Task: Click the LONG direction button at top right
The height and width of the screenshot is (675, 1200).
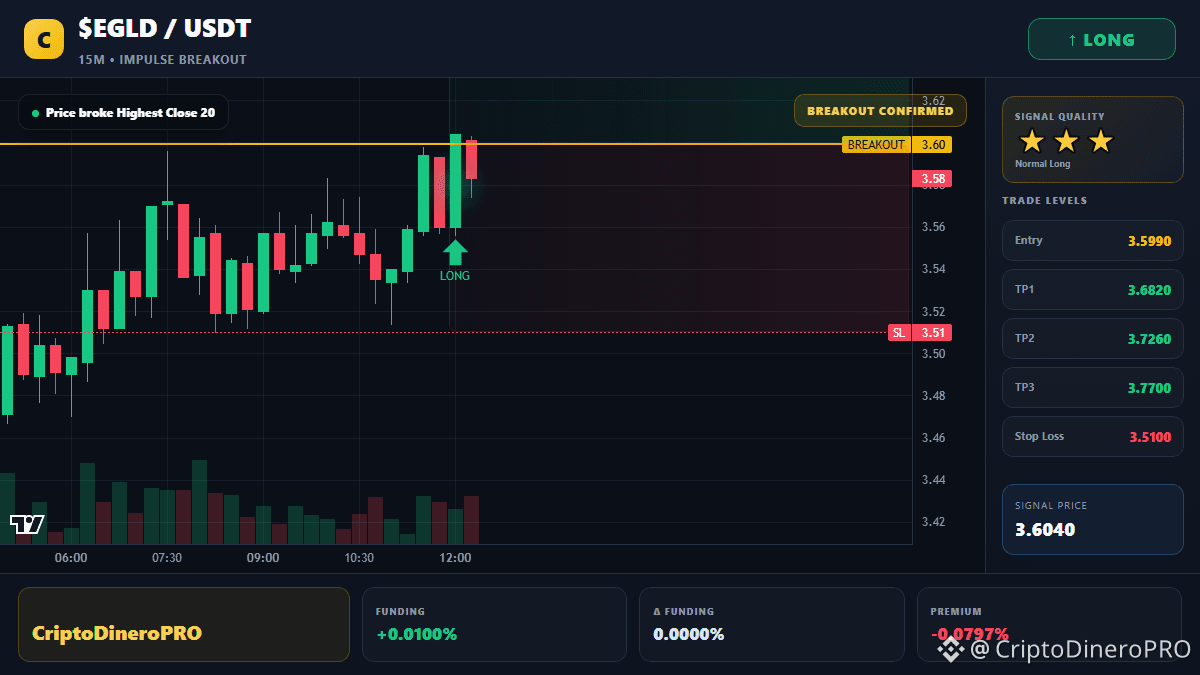Action: pyautogui.click(x=1102, y=40)
